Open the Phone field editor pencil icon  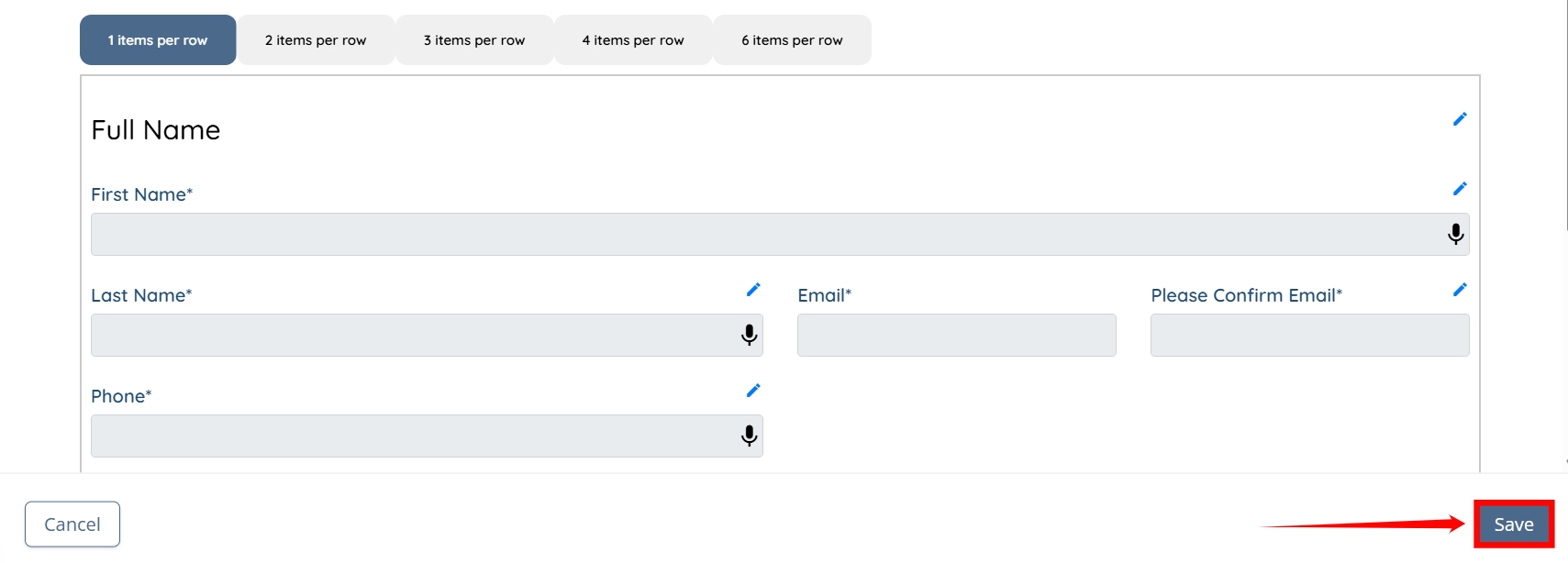753,391
